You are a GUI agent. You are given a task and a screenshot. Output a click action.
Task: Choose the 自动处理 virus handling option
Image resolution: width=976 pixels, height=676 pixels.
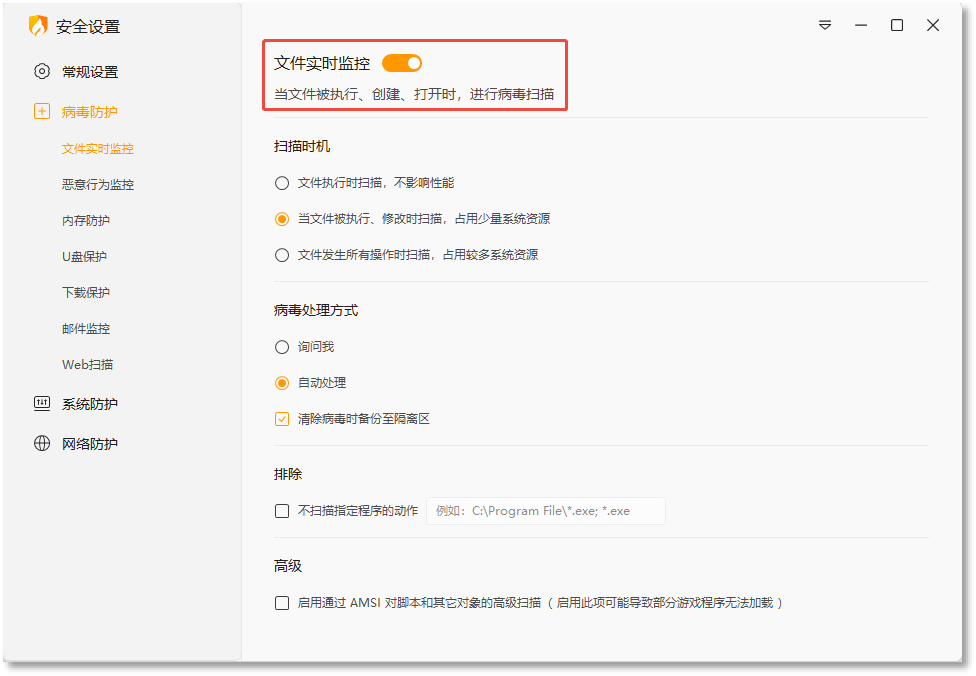[x=282, y=383]
